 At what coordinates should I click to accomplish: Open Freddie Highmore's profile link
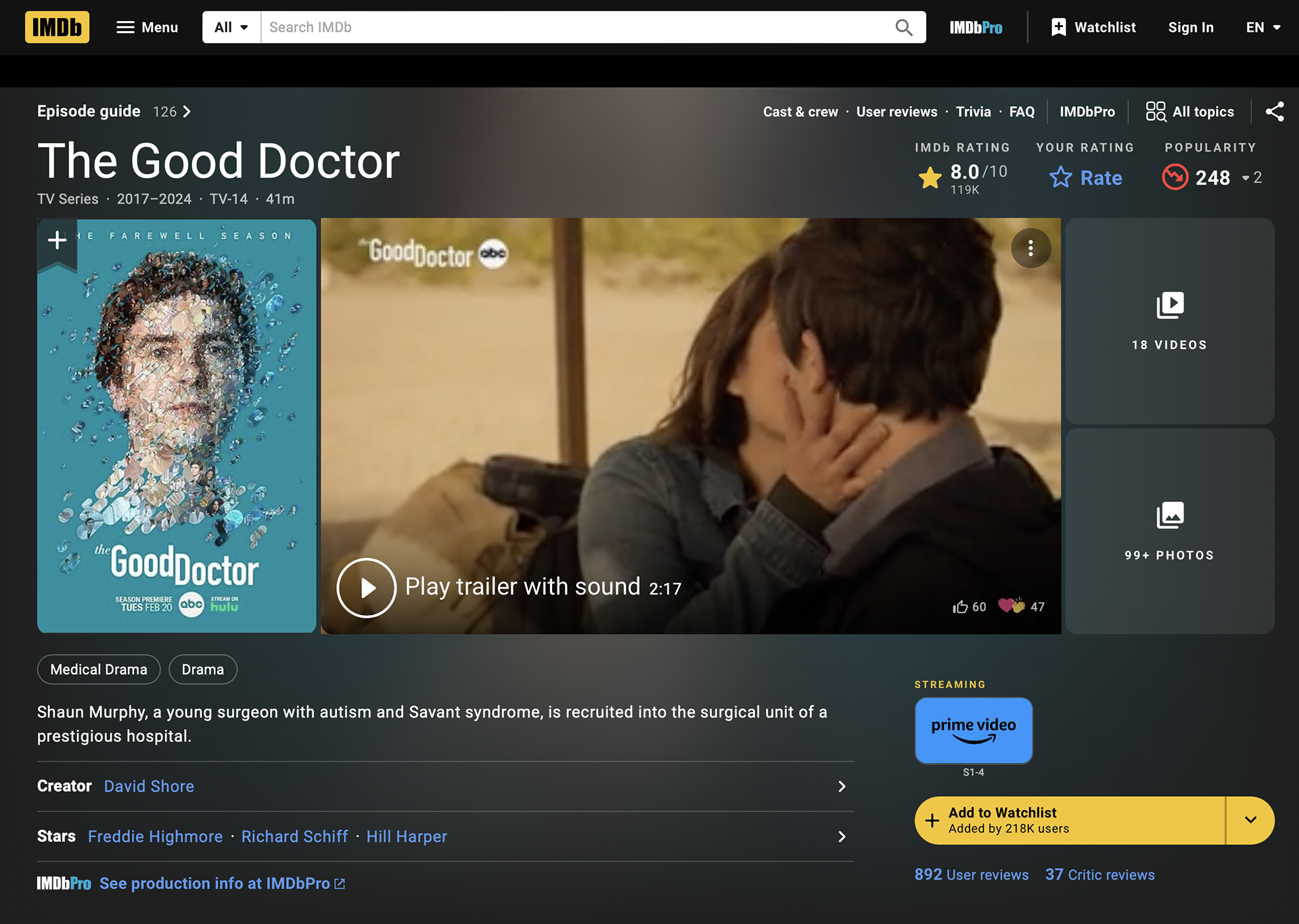[x=155, y=837]
